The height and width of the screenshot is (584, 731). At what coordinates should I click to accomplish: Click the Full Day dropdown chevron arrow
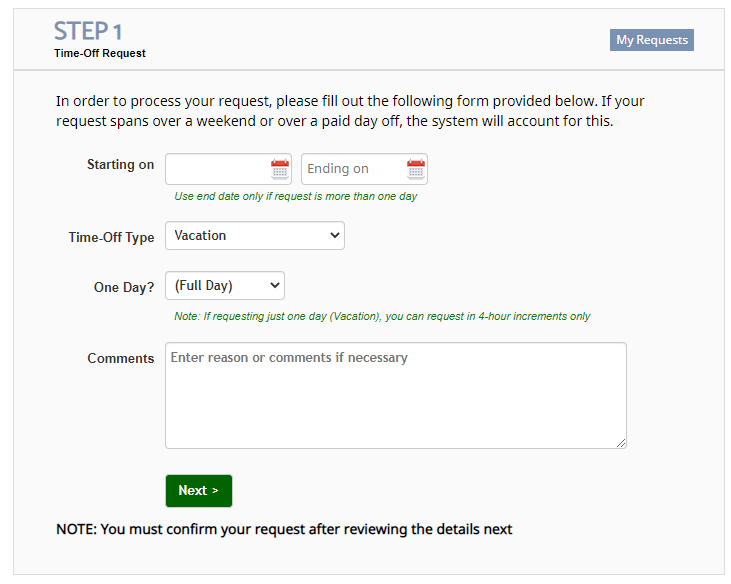275,285
